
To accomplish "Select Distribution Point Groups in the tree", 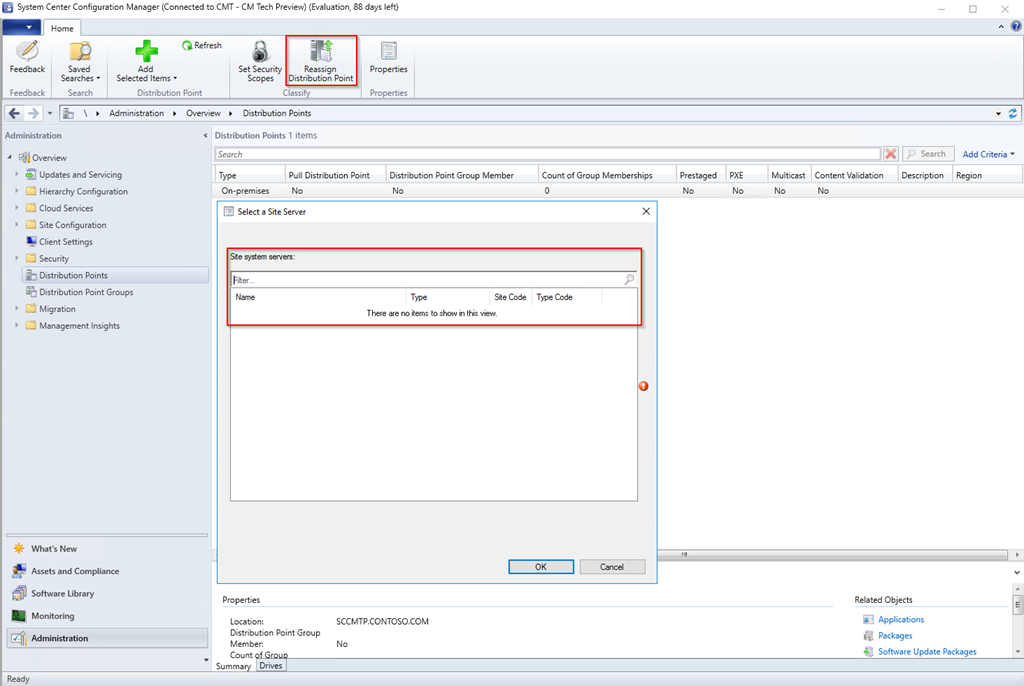I will 86,292.
